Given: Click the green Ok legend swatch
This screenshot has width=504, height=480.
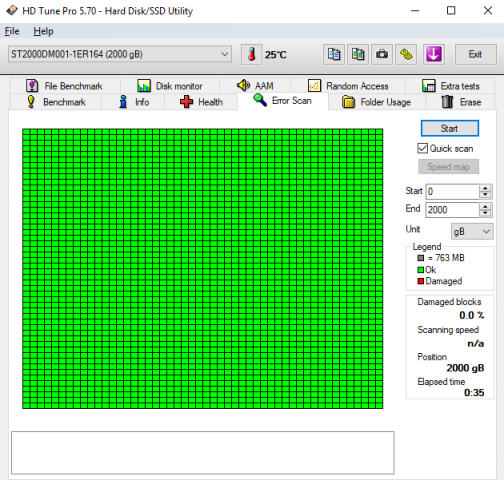Looking at the screenshot, I should coord(421,270).
